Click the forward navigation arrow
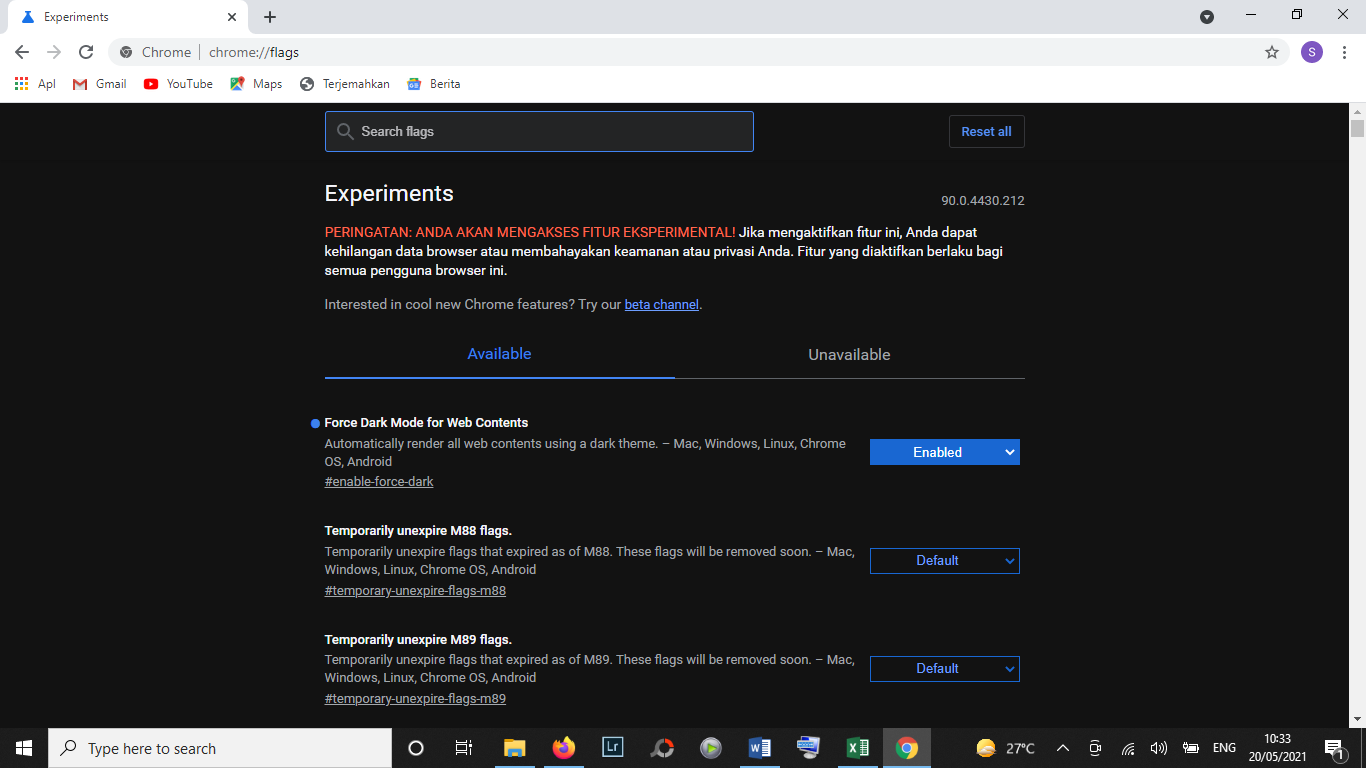 point(54,52)
